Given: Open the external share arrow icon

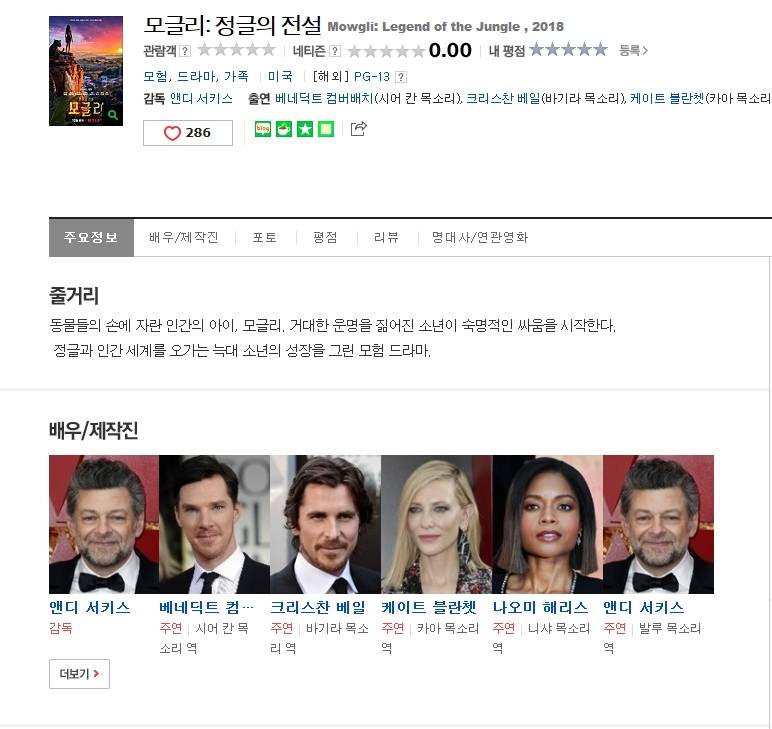Looking at the screenshot, I should coord(358,129).
